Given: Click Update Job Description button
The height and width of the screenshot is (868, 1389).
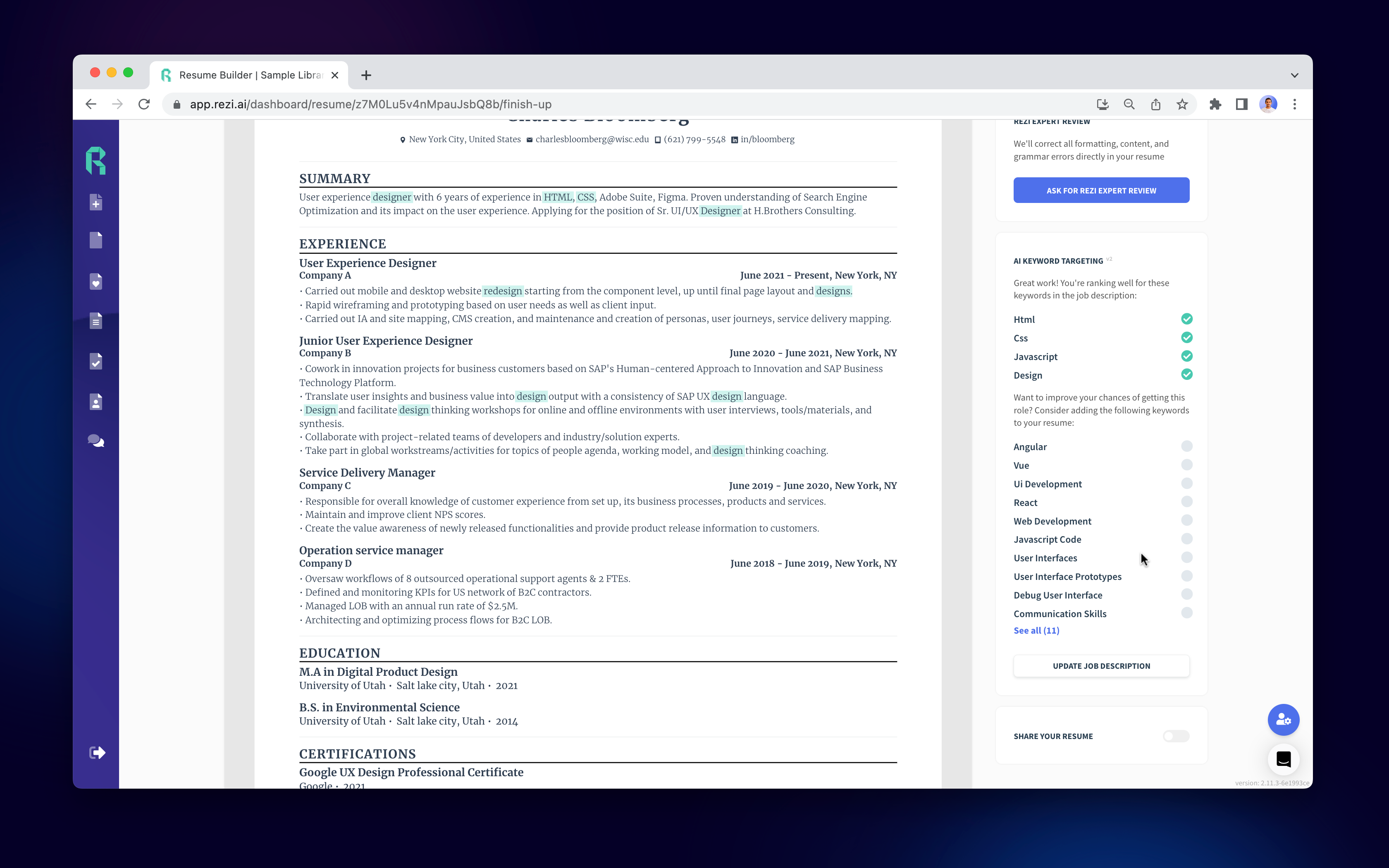Looking at the screenshot, I should 1101,666.
